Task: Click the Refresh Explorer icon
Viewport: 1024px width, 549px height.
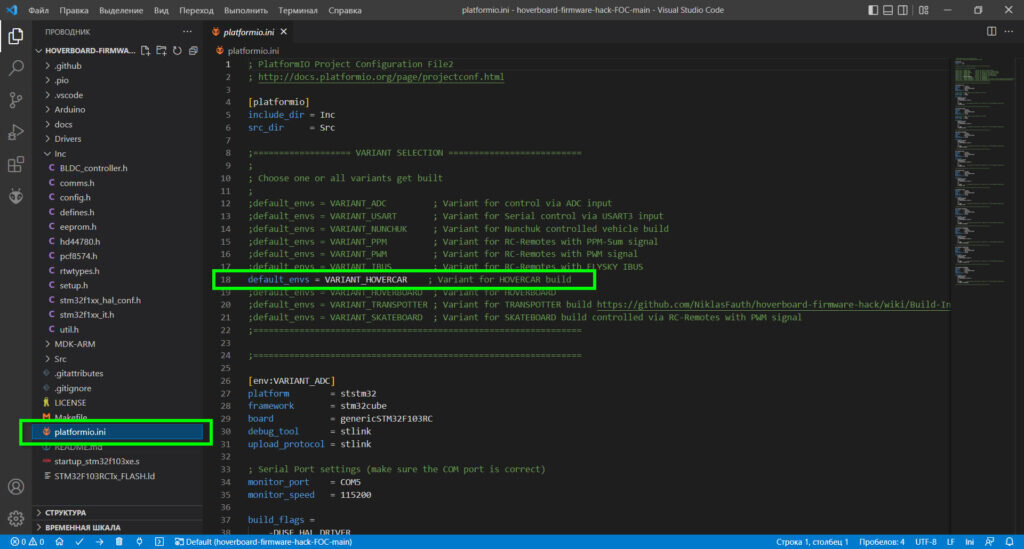Action: click(177, 50)
